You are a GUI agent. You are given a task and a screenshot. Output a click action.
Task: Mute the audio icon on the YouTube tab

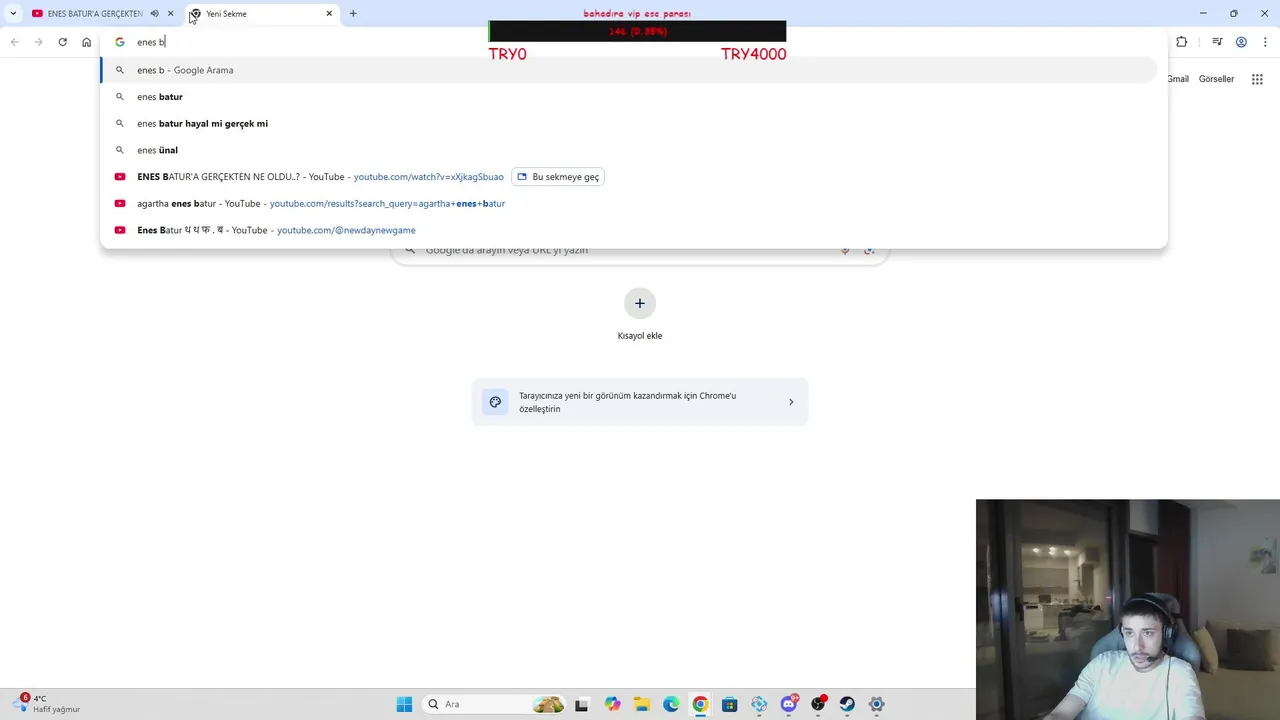[155, 14]
